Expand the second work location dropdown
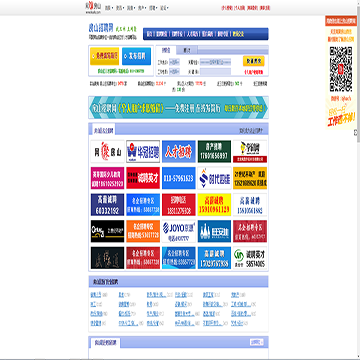 (174, 71)
